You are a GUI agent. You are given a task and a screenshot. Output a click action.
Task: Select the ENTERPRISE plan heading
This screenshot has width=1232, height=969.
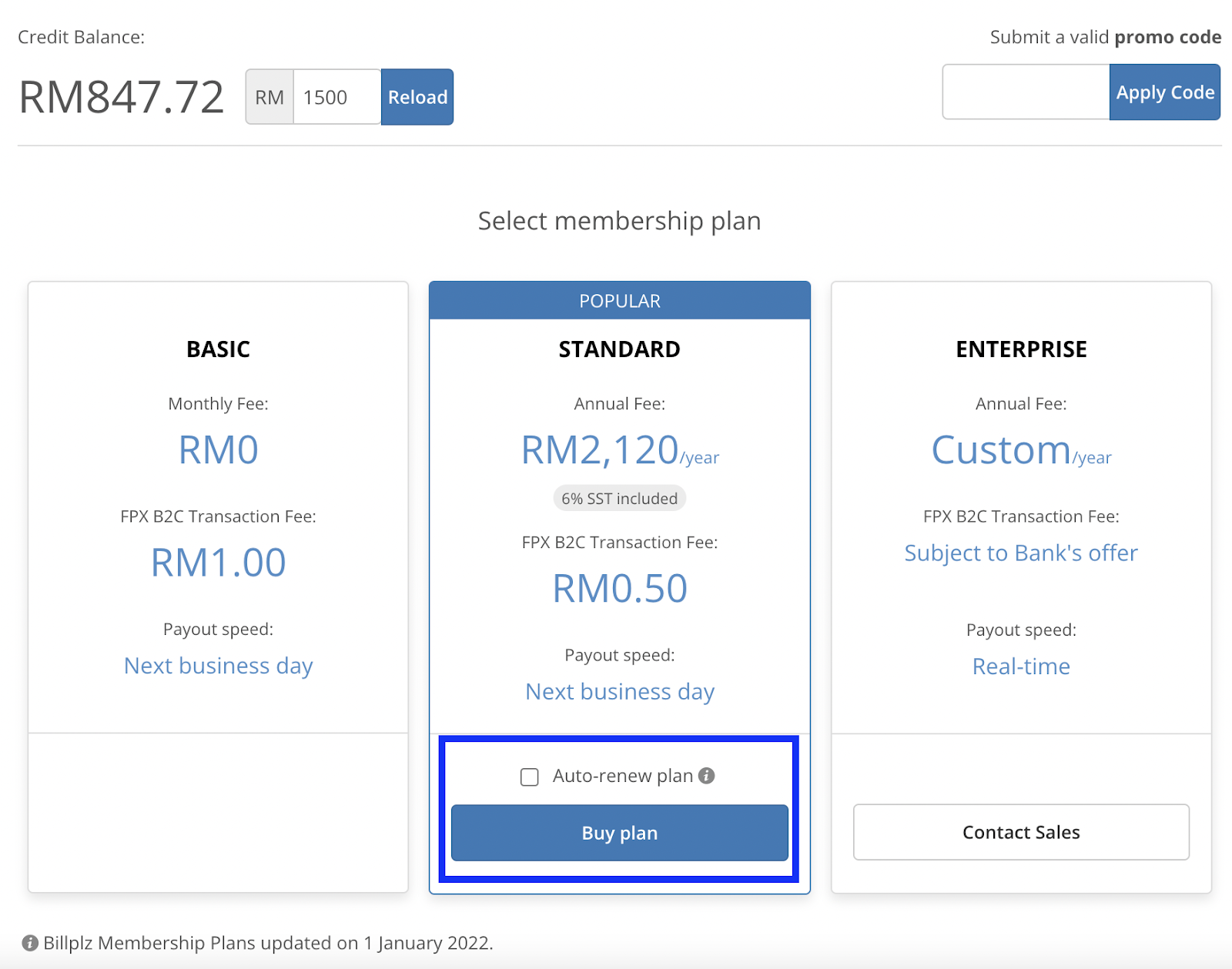pyautogui.click(x=1021, y=349)
